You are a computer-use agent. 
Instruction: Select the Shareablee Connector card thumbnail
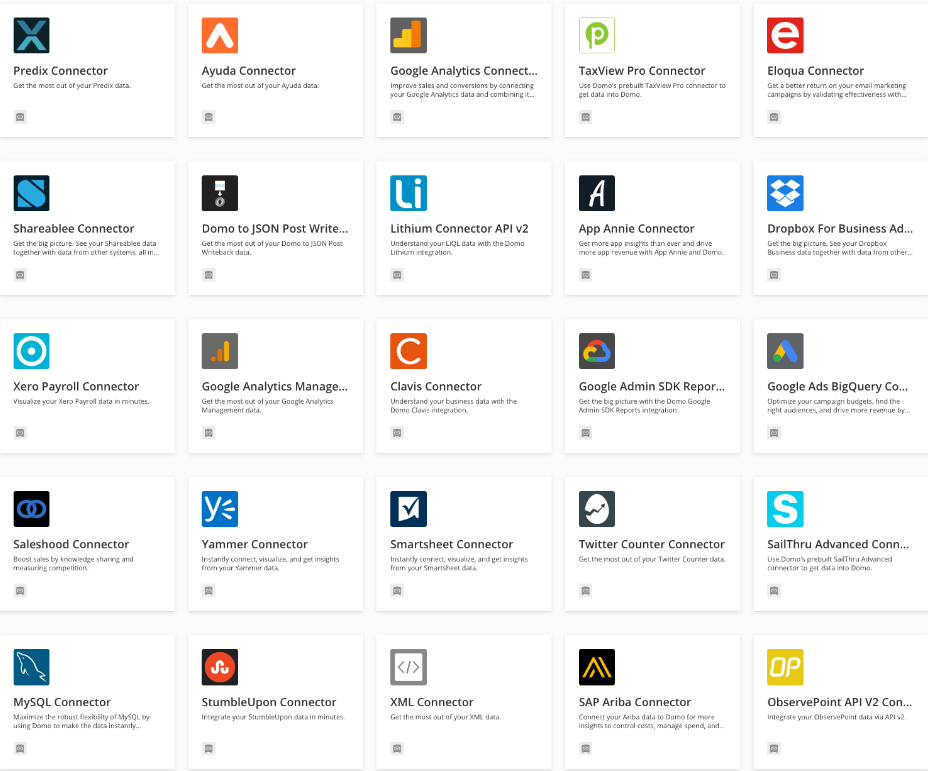tap(31, 193)
